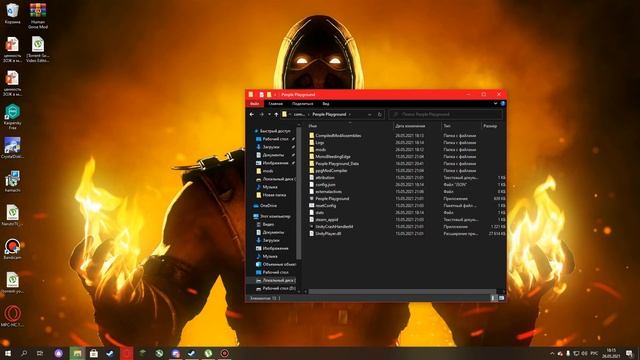Open the Human Gose Mod archive icon

pyautogui.click(x=38, y=16)
